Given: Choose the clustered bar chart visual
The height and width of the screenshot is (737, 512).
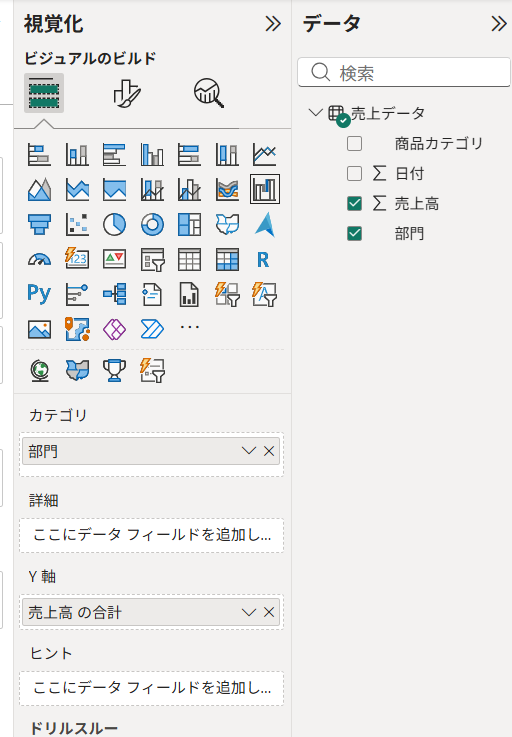Looking at the screenshot, I should coord(115,154).
